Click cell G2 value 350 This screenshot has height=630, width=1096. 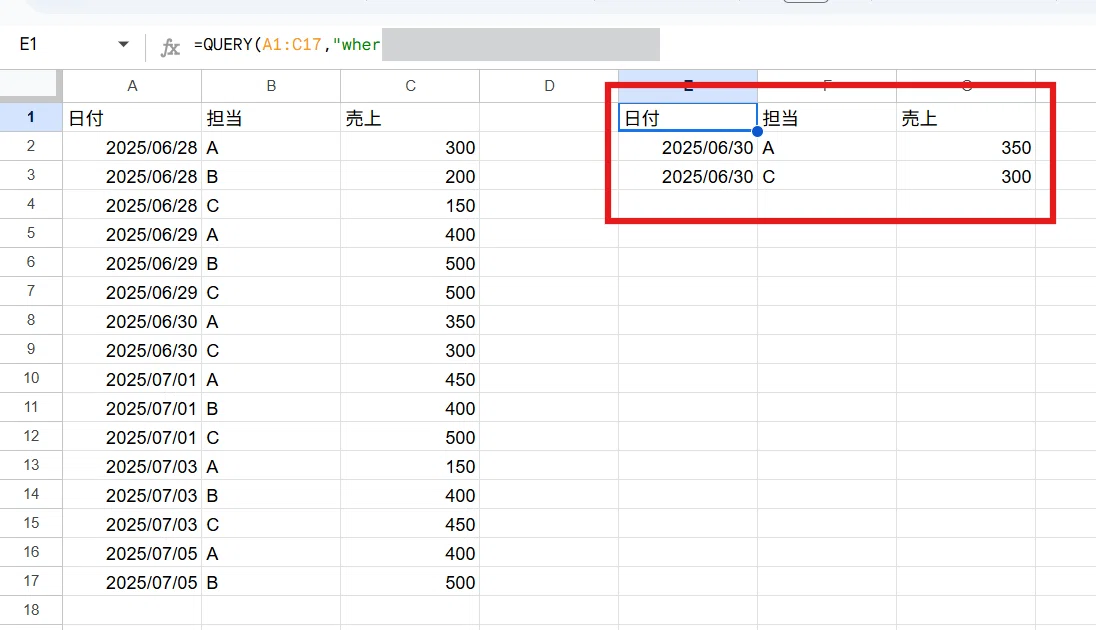click(x=966, y=148)
